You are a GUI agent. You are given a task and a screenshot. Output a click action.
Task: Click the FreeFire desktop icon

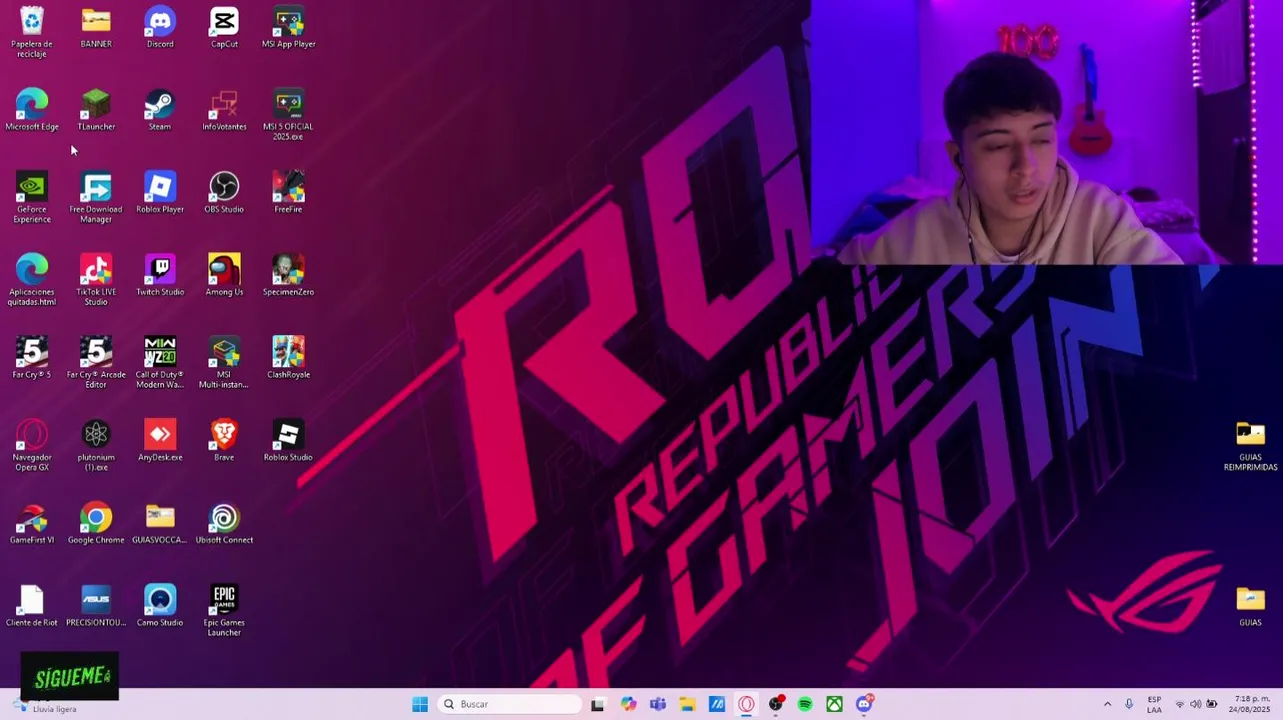(x=288, y=193)
